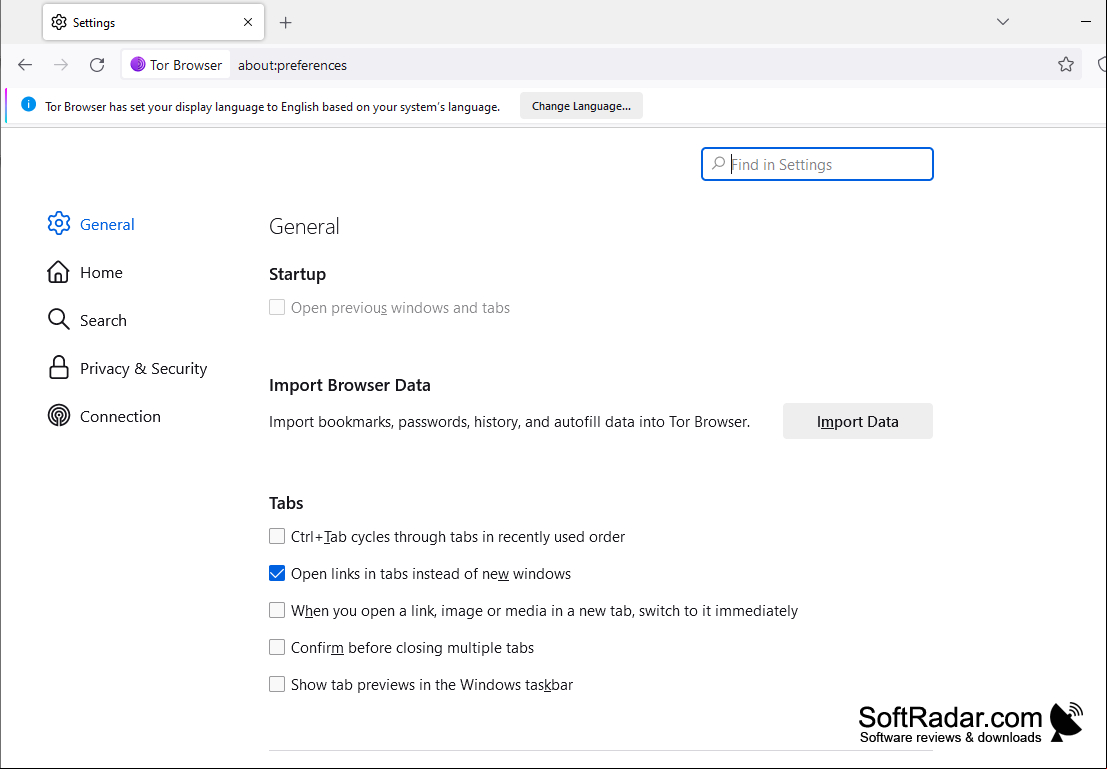Bookmark this page with the star icon

coord(1066,65)
